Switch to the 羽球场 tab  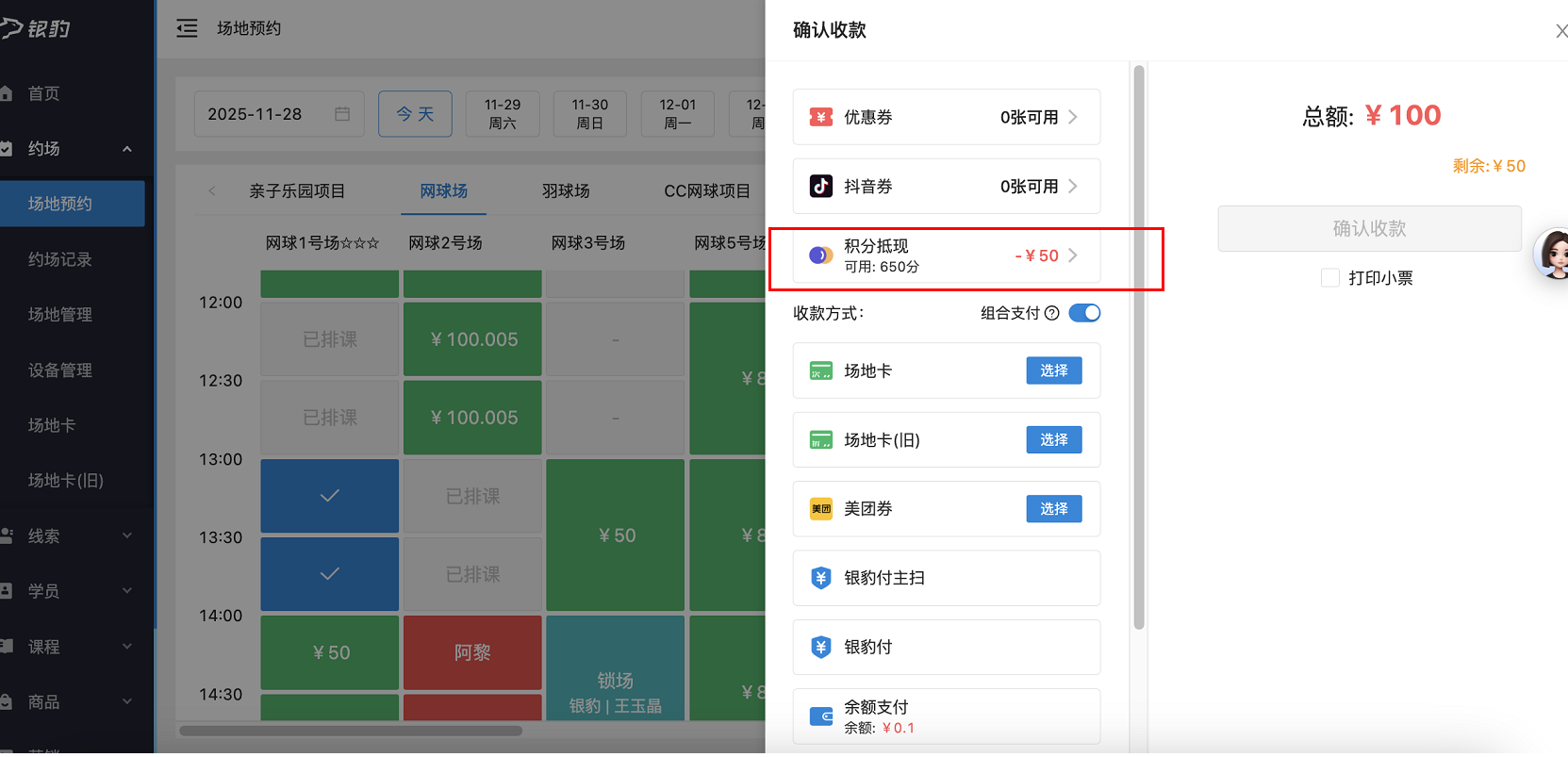coord(566,191)
